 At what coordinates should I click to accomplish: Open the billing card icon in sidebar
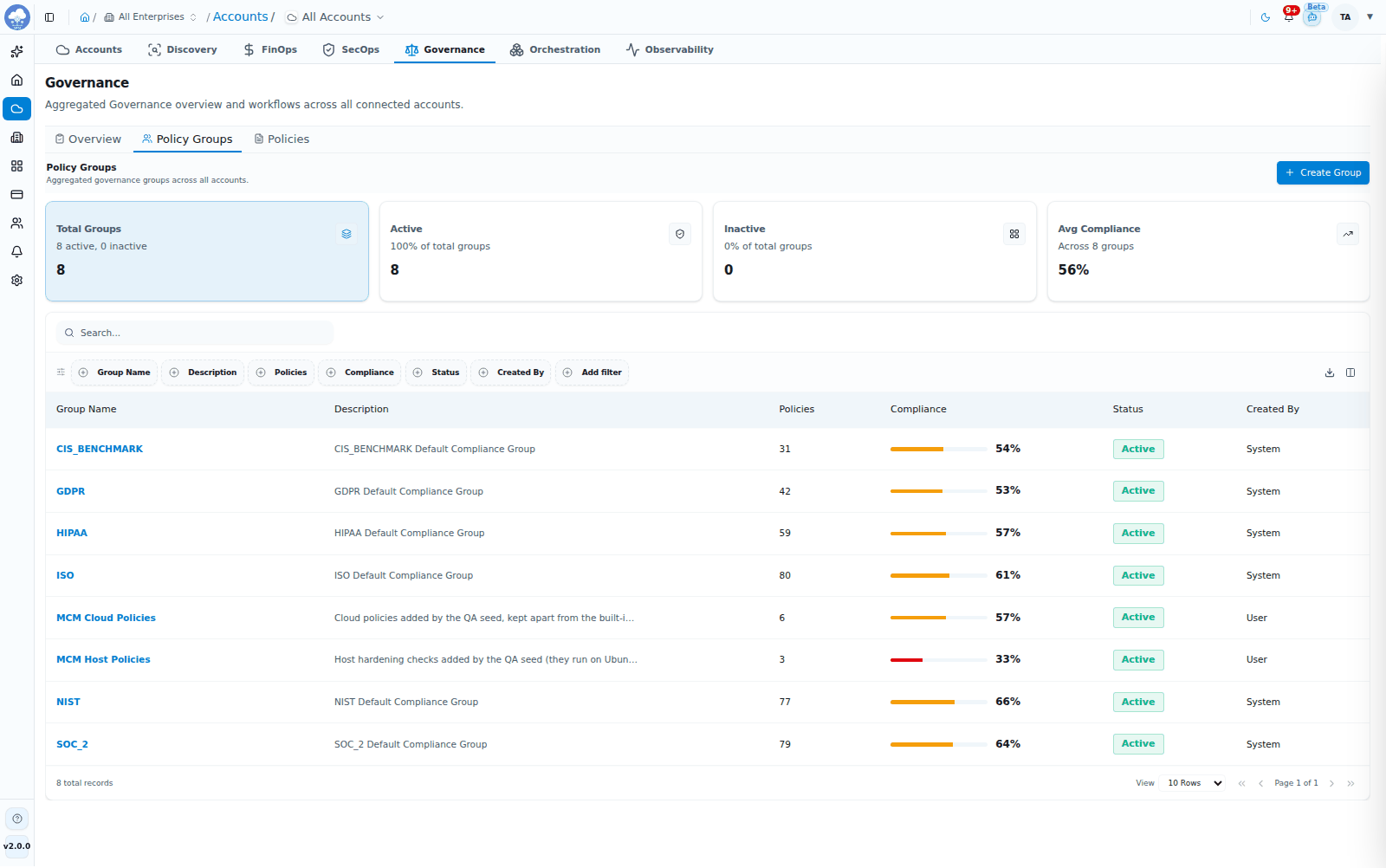pyautogui.click(x=16, y=195)
